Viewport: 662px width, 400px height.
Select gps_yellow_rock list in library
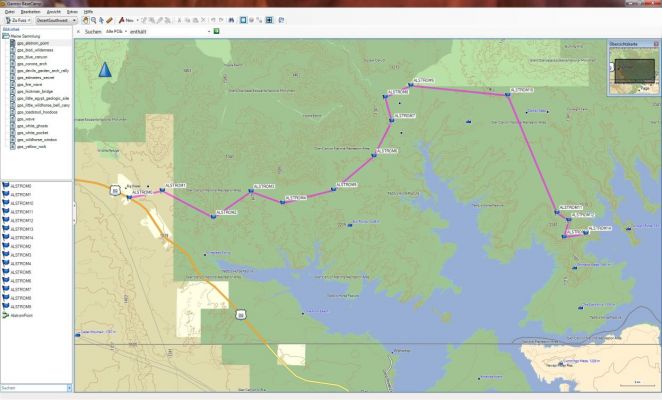tap(30, 148)
